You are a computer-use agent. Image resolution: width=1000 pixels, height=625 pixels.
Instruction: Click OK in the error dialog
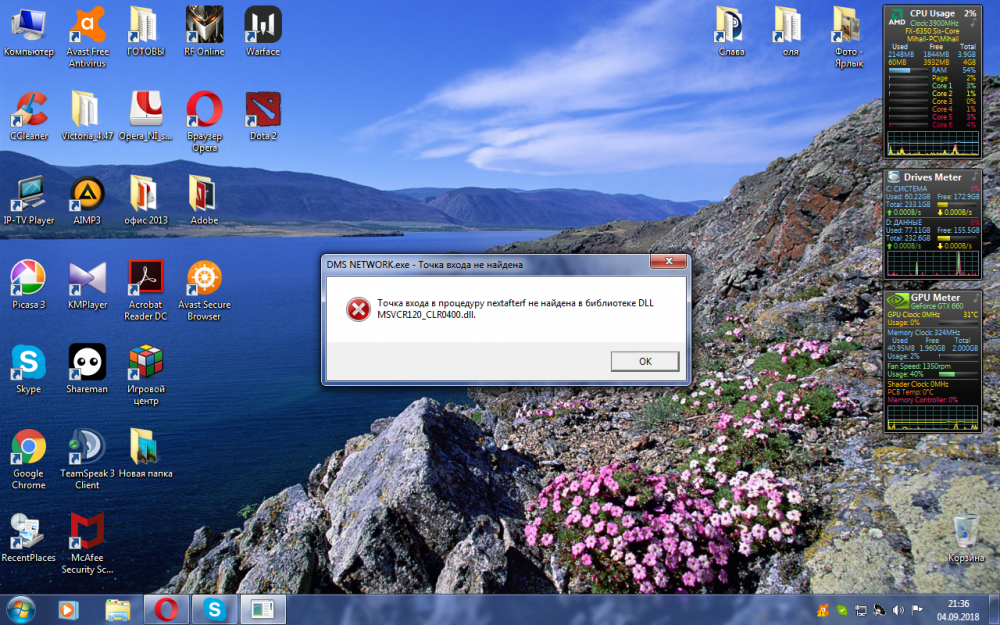click(644, 361)
